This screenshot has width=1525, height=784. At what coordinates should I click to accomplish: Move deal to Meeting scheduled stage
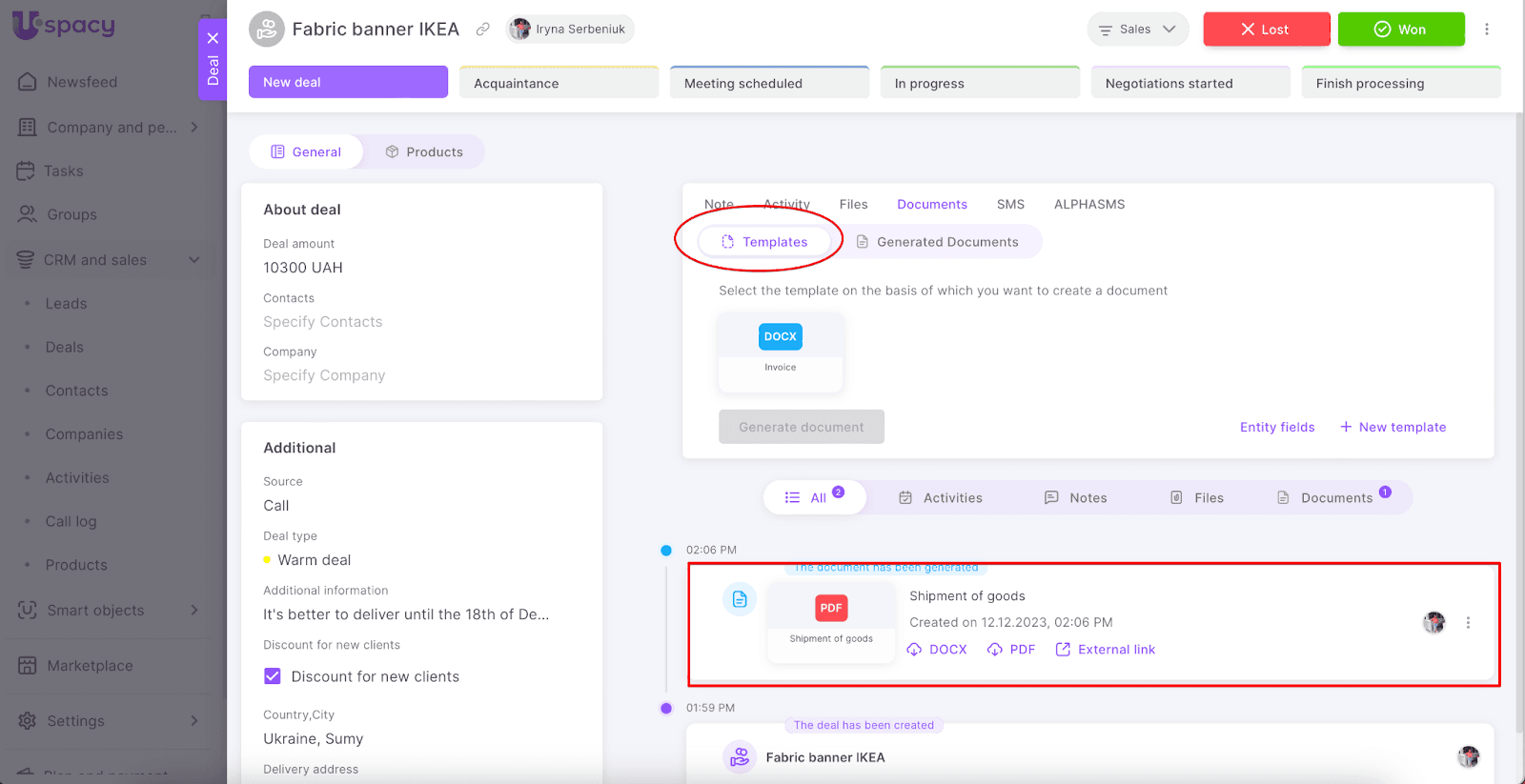click(769, 84)
